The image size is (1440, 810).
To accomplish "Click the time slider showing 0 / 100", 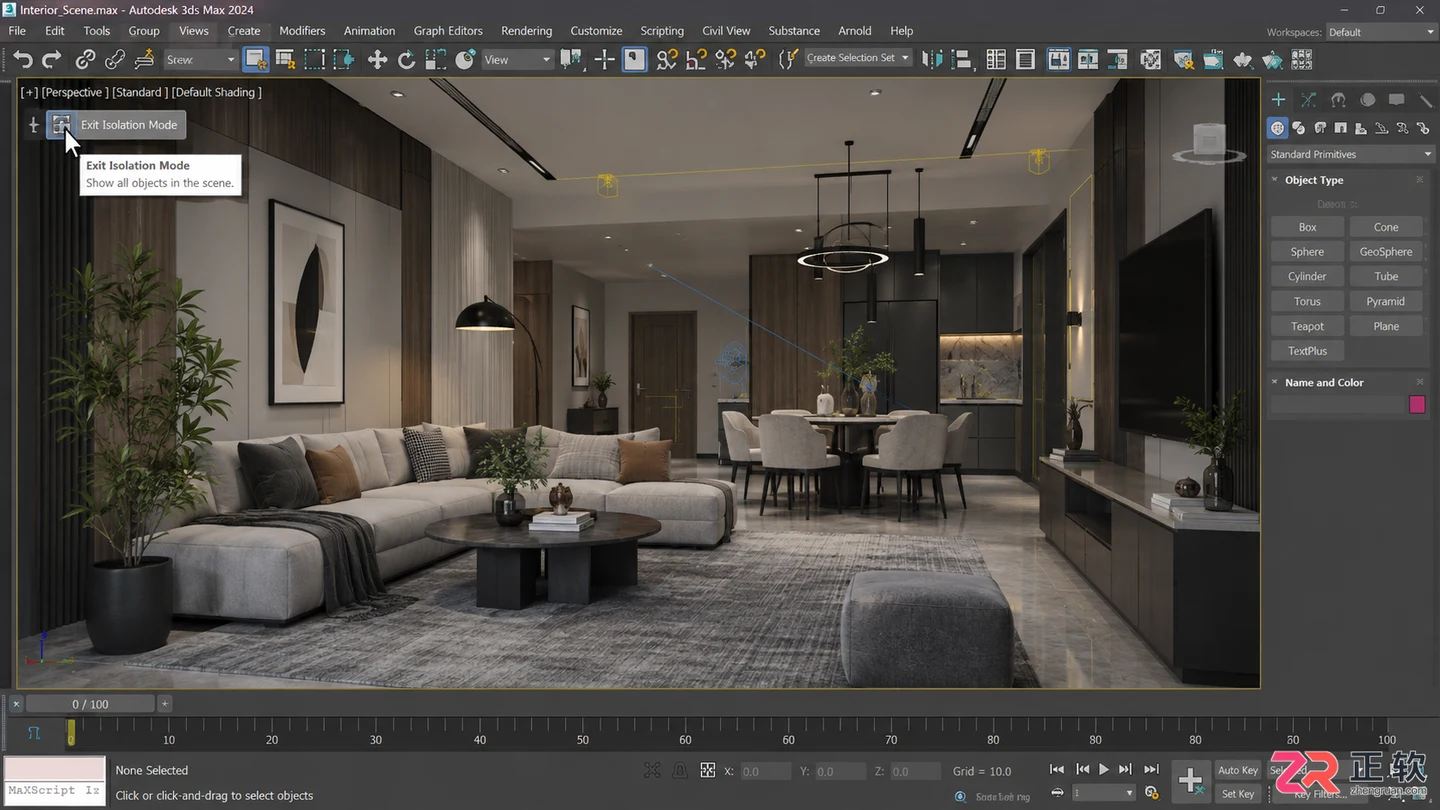I will click(x=90, y=704).
